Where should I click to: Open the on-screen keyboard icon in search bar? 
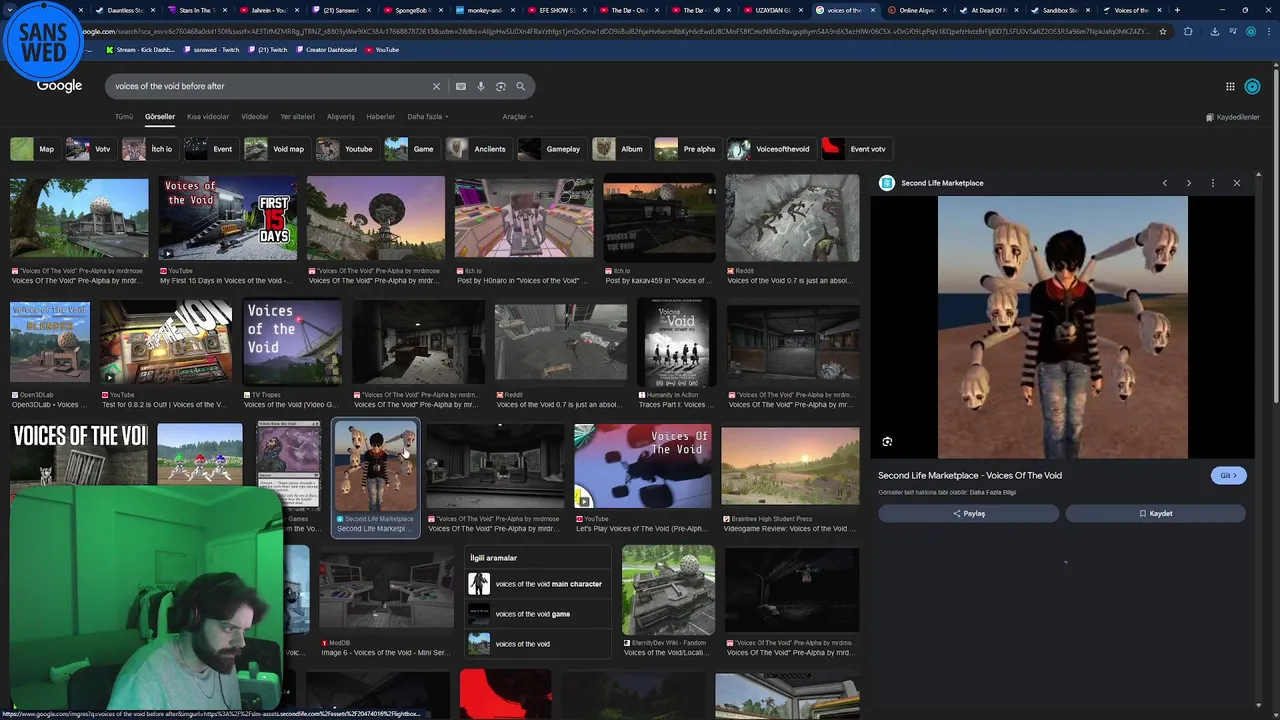pos(461,86)
